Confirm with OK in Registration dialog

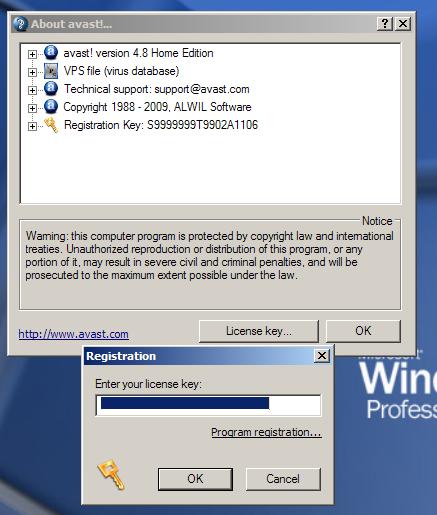click(x=195, y=479)
